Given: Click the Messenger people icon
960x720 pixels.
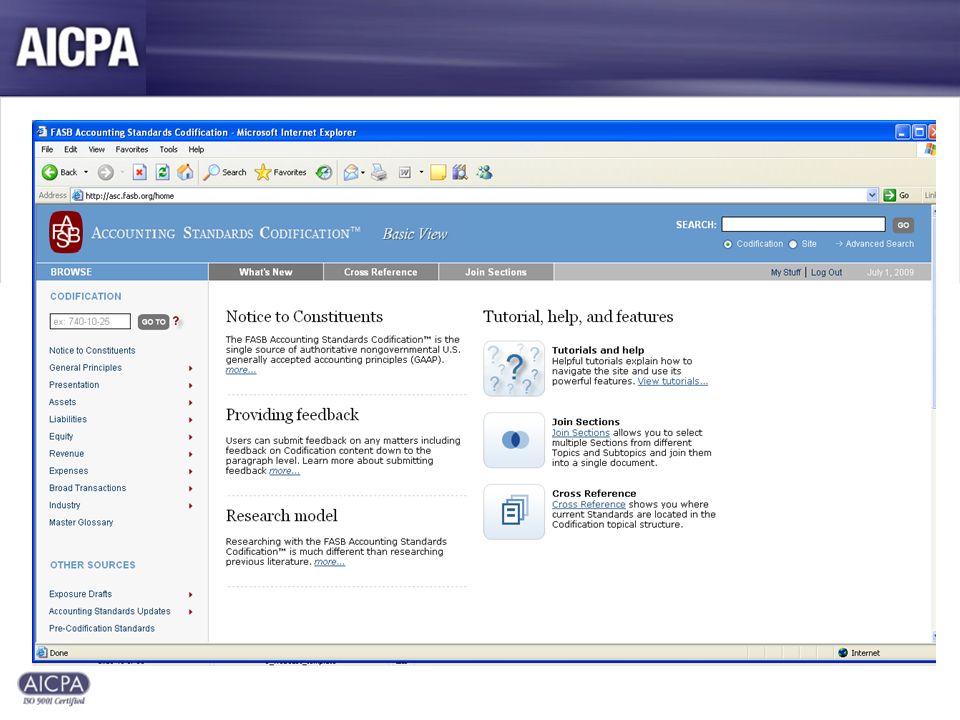Looking at the screenshot, I should [x=484, y=173].
